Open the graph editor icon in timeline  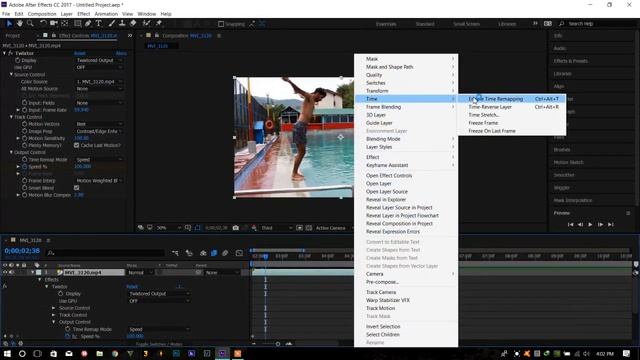239,253
